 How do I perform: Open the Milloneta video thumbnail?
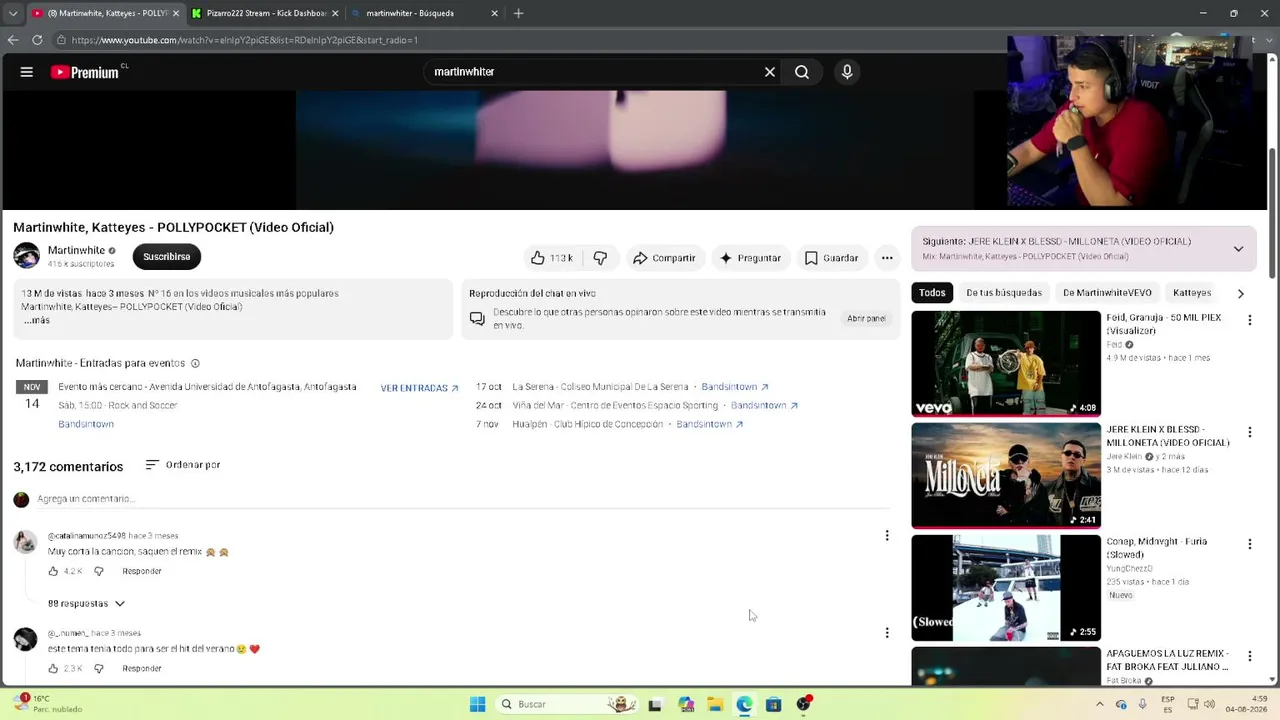point(1006,475)
